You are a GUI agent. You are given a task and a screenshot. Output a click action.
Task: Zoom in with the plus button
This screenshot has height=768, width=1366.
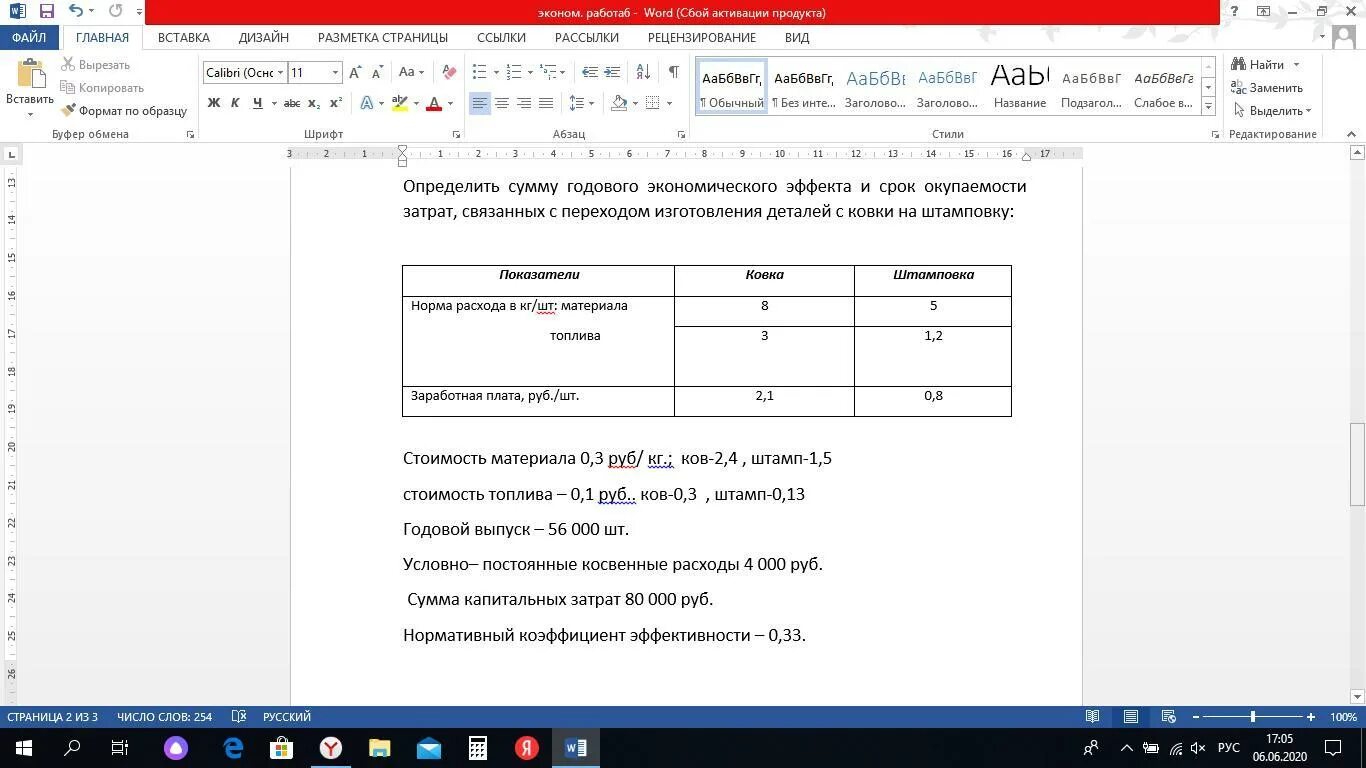point(1310,717)
